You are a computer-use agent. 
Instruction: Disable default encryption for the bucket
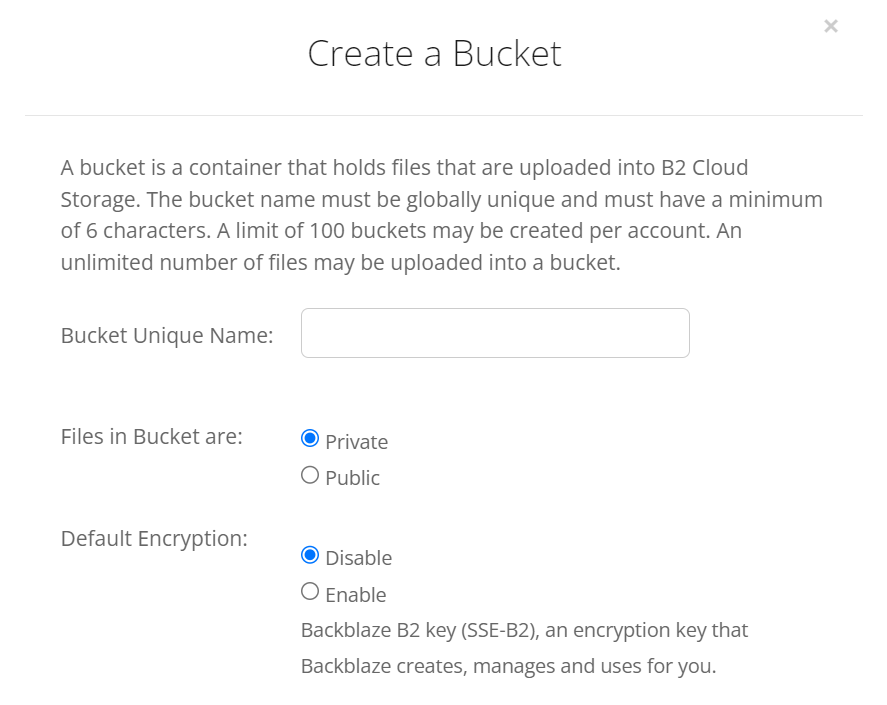pos(310,553)
